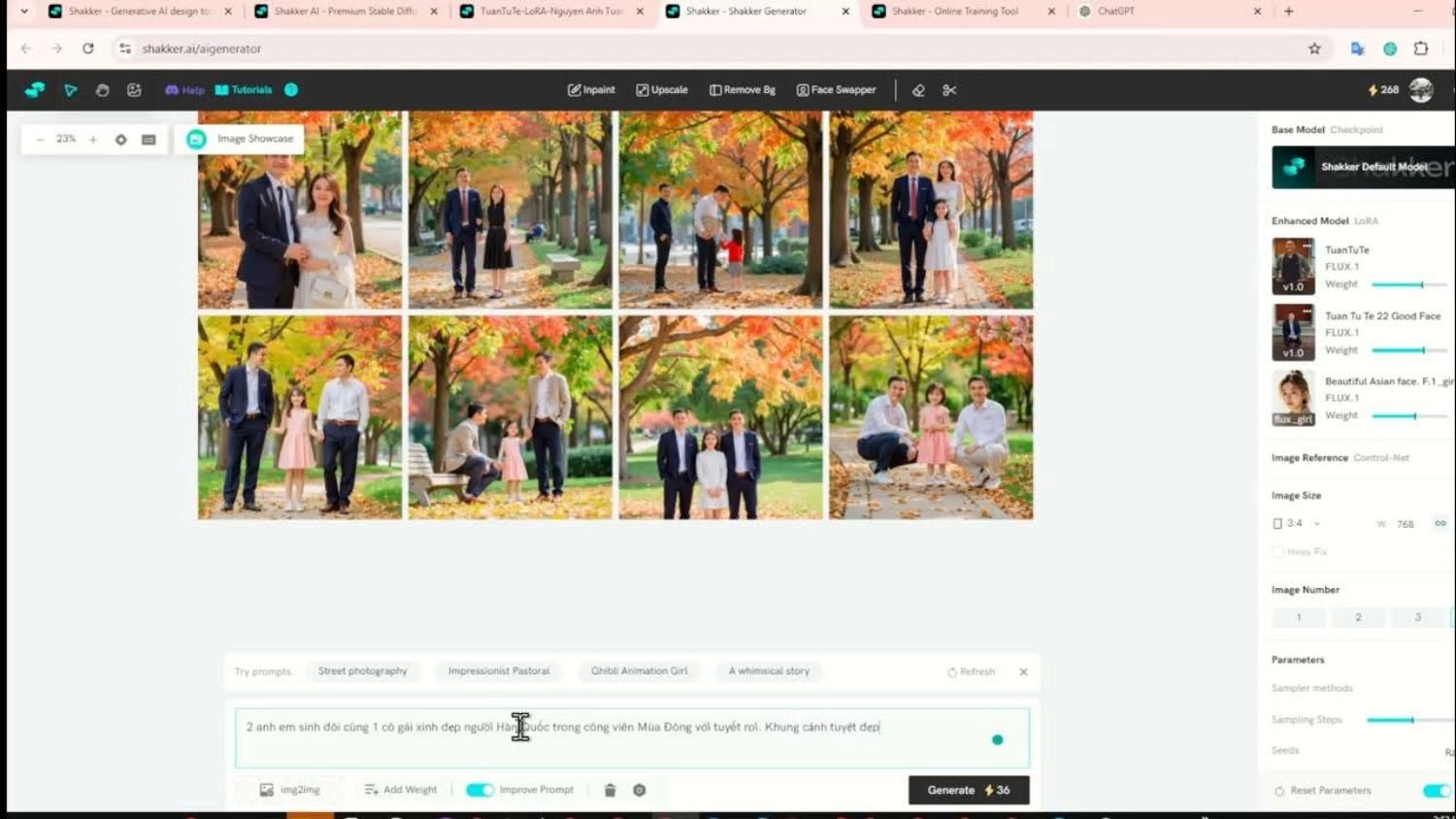
Task: Select the eraser tool icon
Action: (918, 89)
